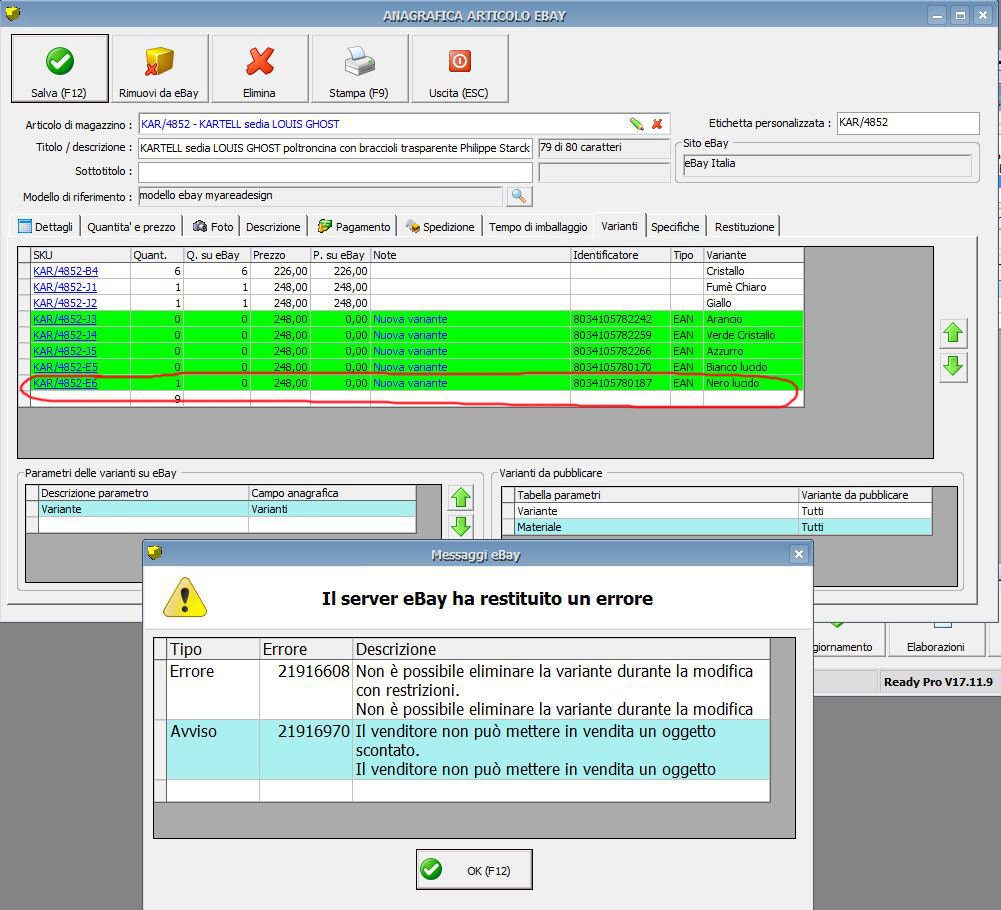Click Modello di riferimento field
The width and height of the screenshot is (1001, 910).
coord(320,196)
